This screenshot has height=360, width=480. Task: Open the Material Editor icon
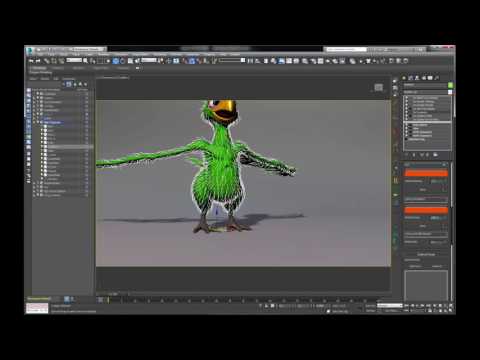(305, 61)
